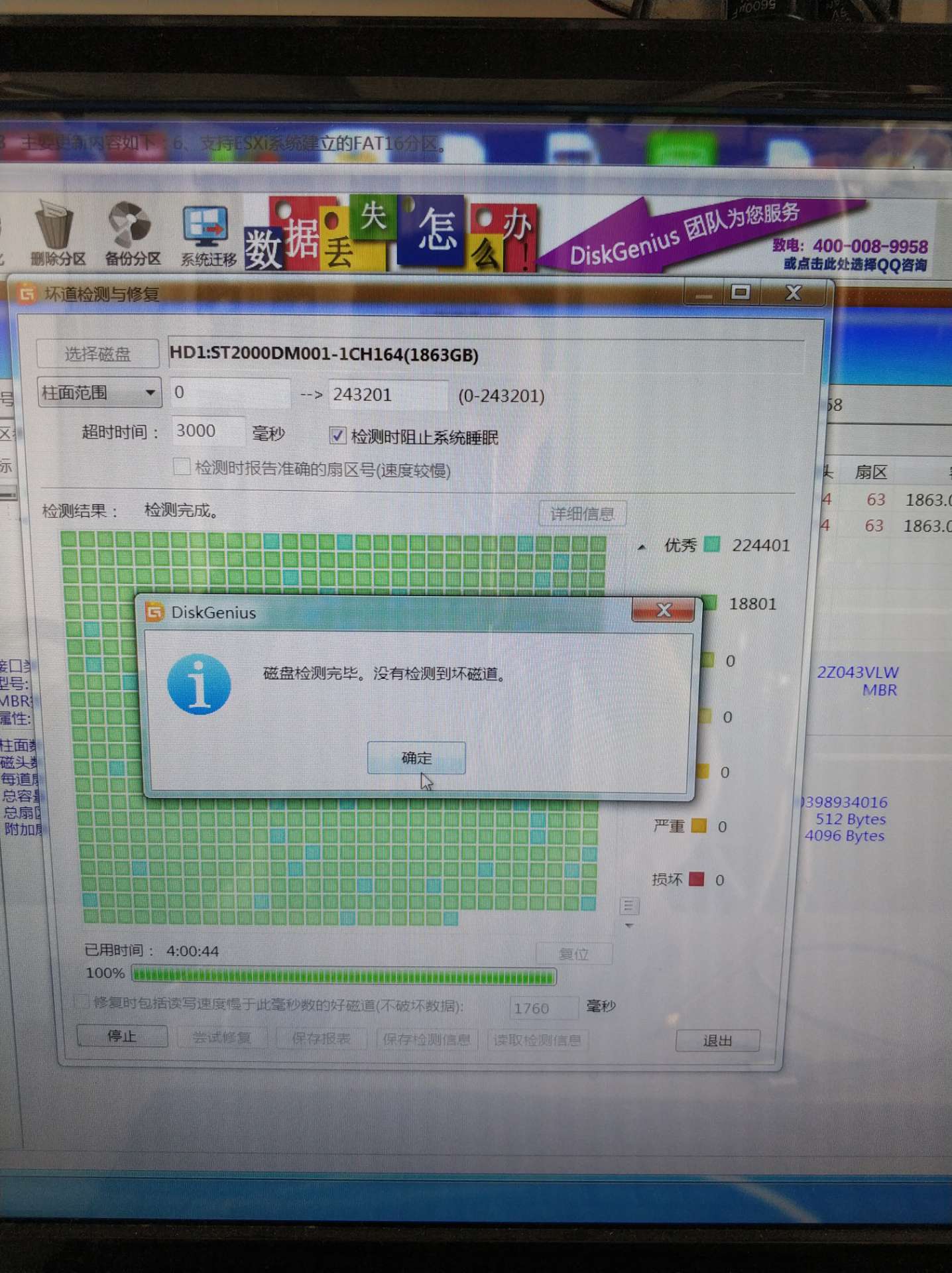Maximize the 坏道检测与修复 window
This screenshot has width=952, height=1273.
click(740, 292)
